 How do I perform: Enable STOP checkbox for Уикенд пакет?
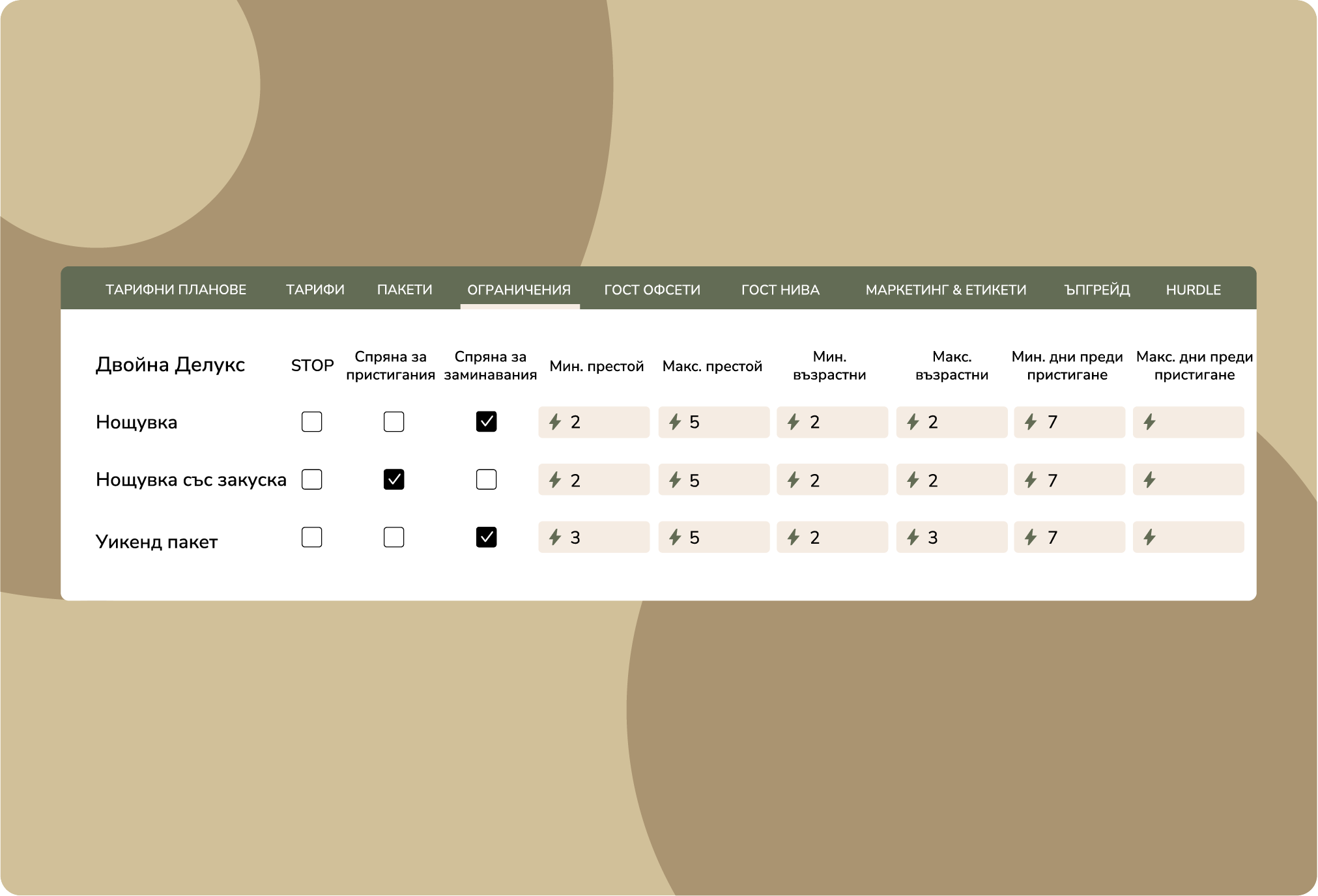[x=312, y=537]
